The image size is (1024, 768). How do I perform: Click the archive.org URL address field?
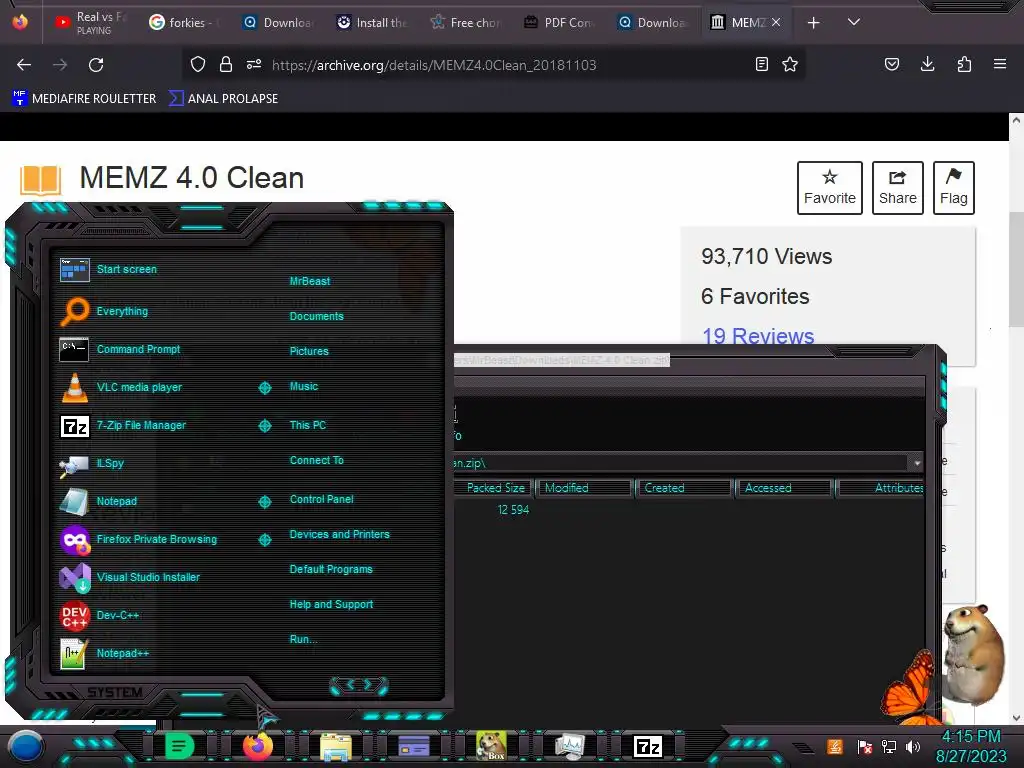[434, 65]
